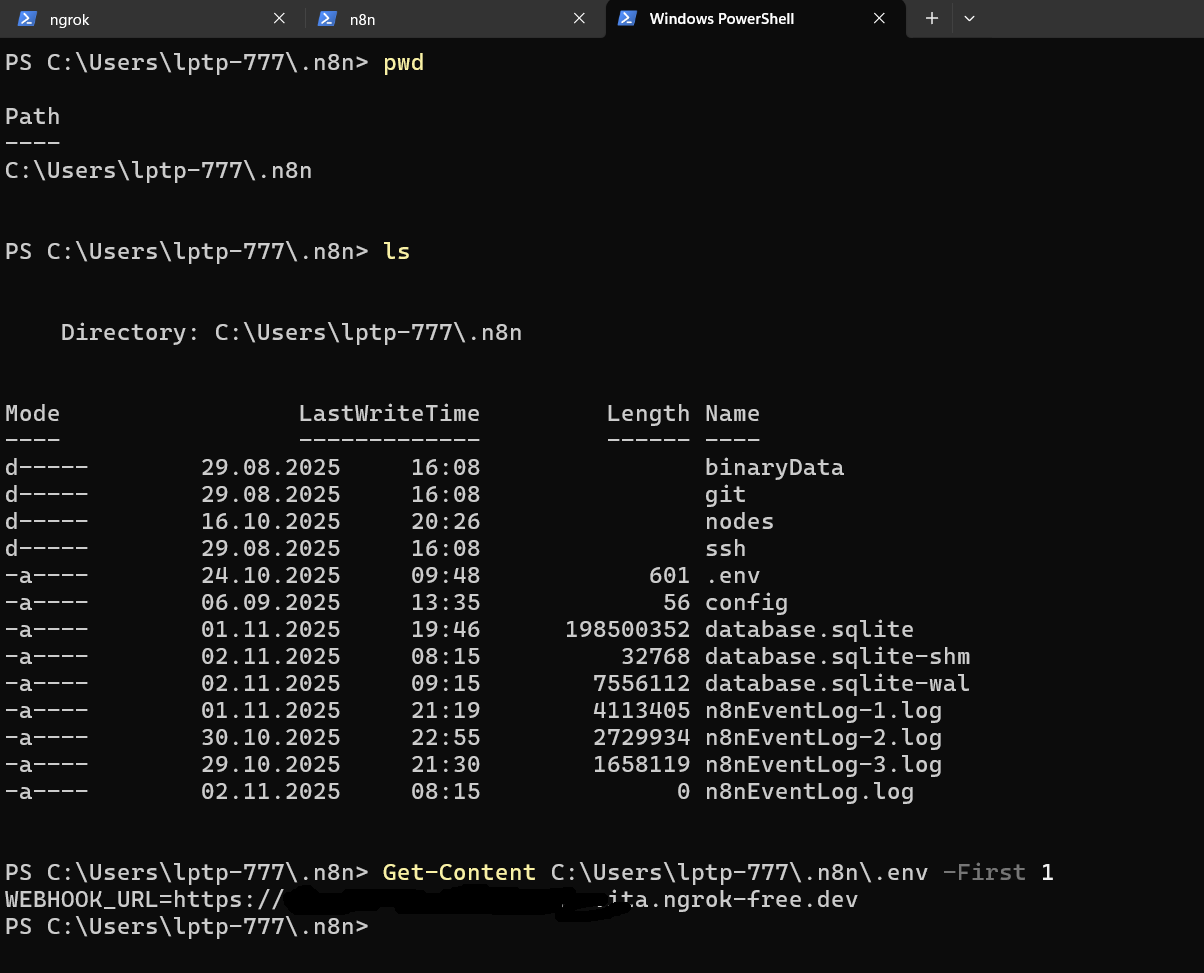Click the PowerShell icon on the ngrok tab
Viewport: 1204px width, 973px height.
(28, 18)
